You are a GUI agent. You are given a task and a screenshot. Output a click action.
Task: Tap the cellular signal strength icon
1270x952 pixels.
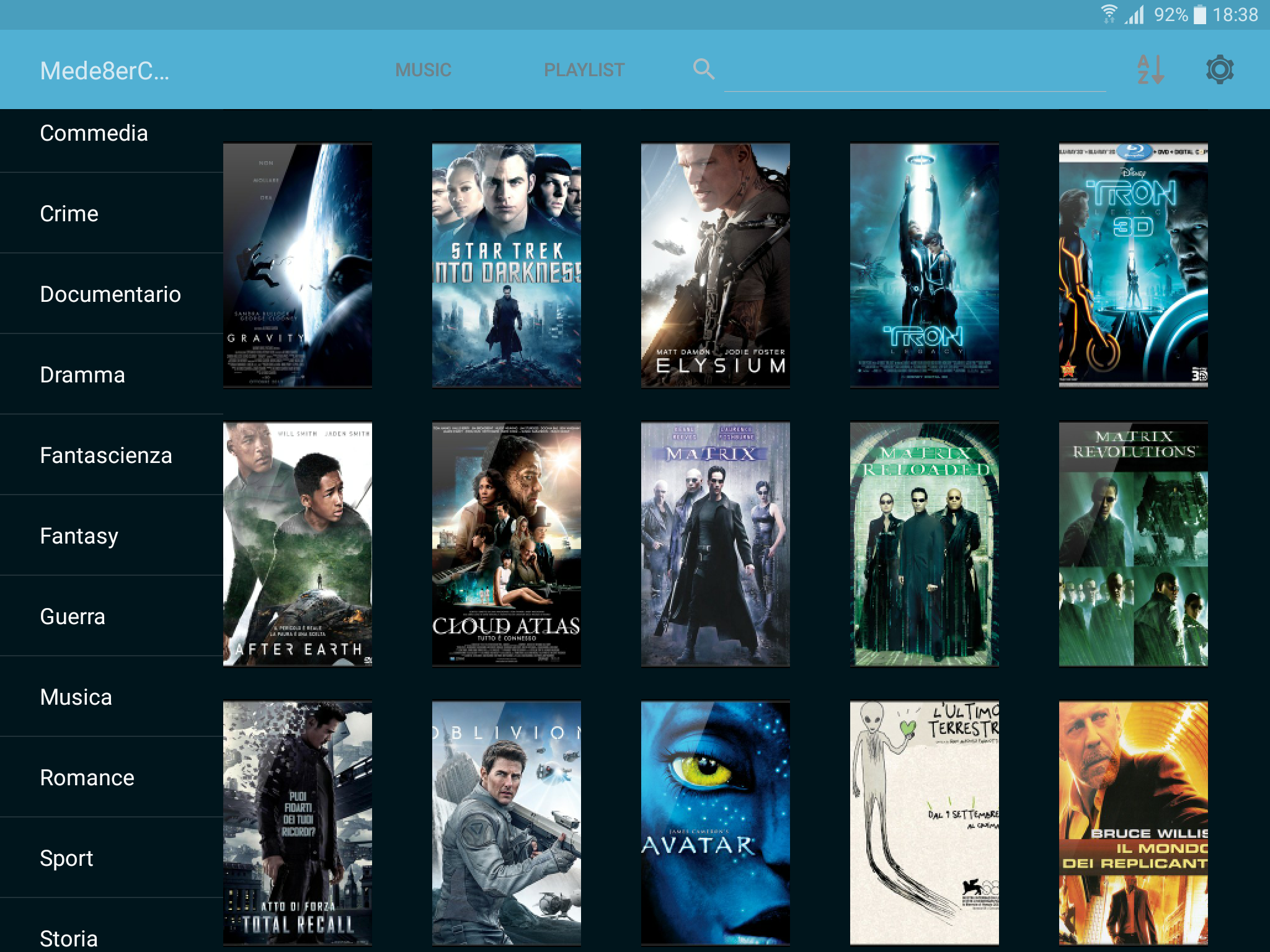coord(1135,14)
